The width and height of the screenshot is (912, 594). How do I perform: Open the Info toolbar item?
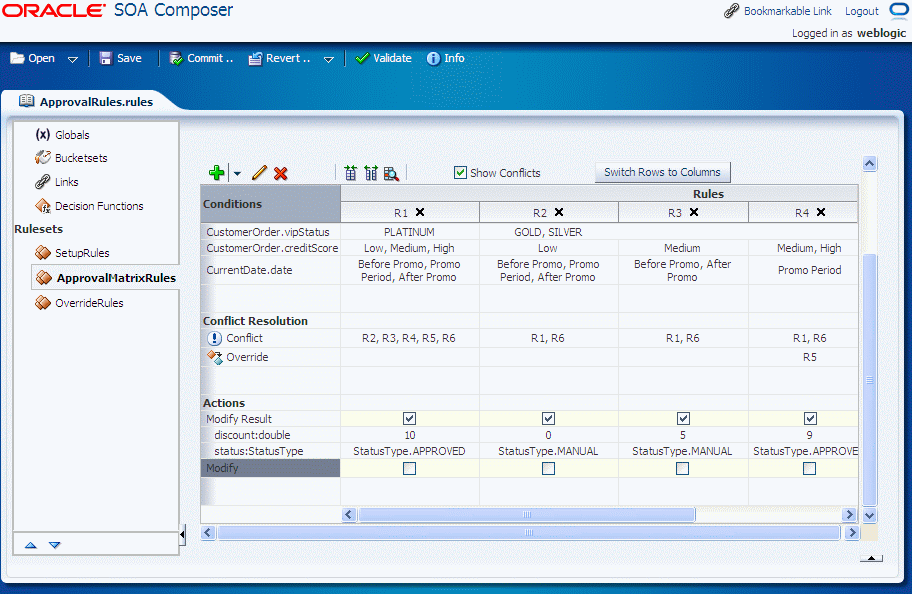(446, 58)
